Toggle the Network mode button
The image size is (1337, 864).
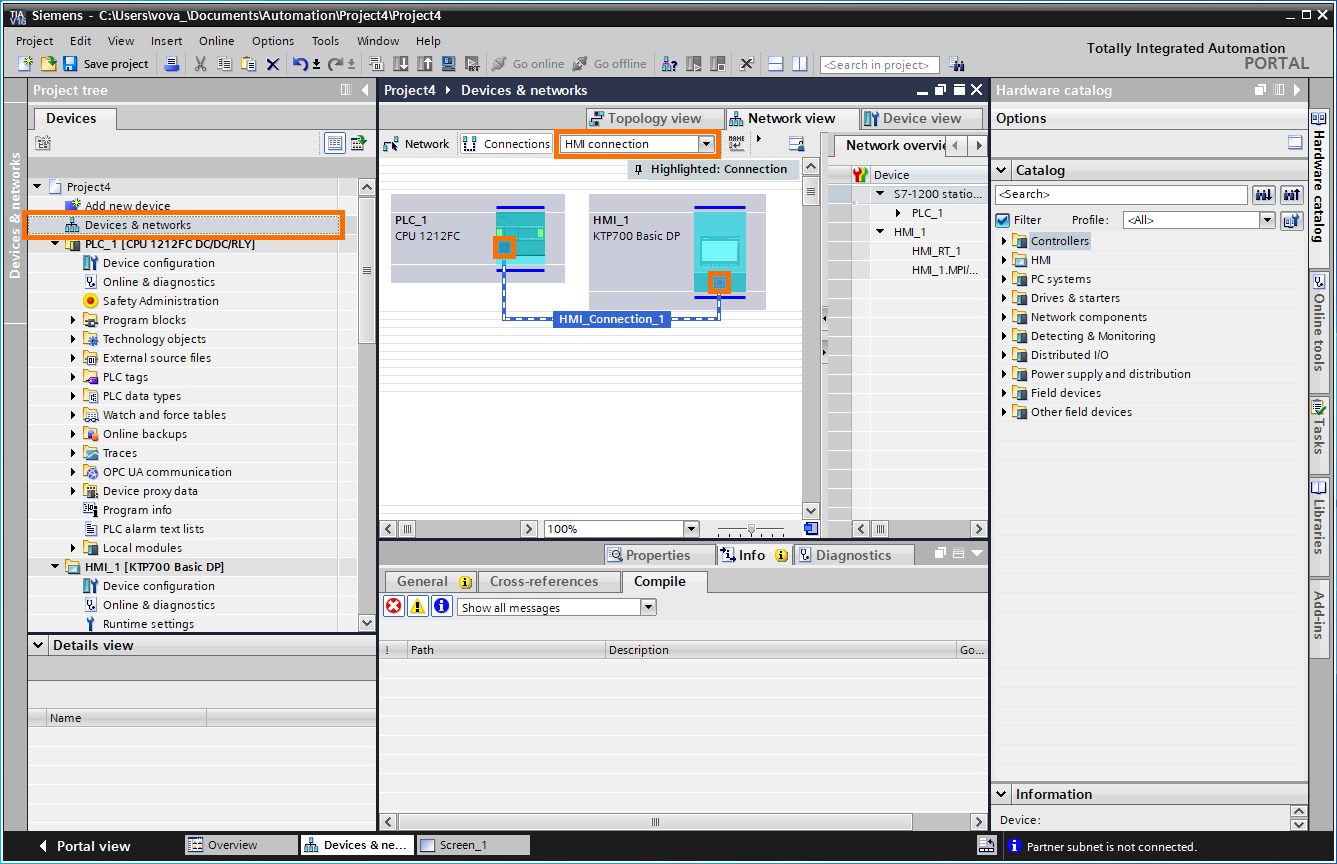click(x=416, y=144)
